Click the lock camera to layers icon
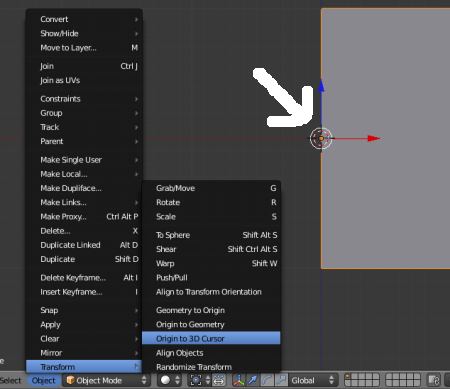The height and width of the screenshot is (389, 450). (x=433, y=380)
